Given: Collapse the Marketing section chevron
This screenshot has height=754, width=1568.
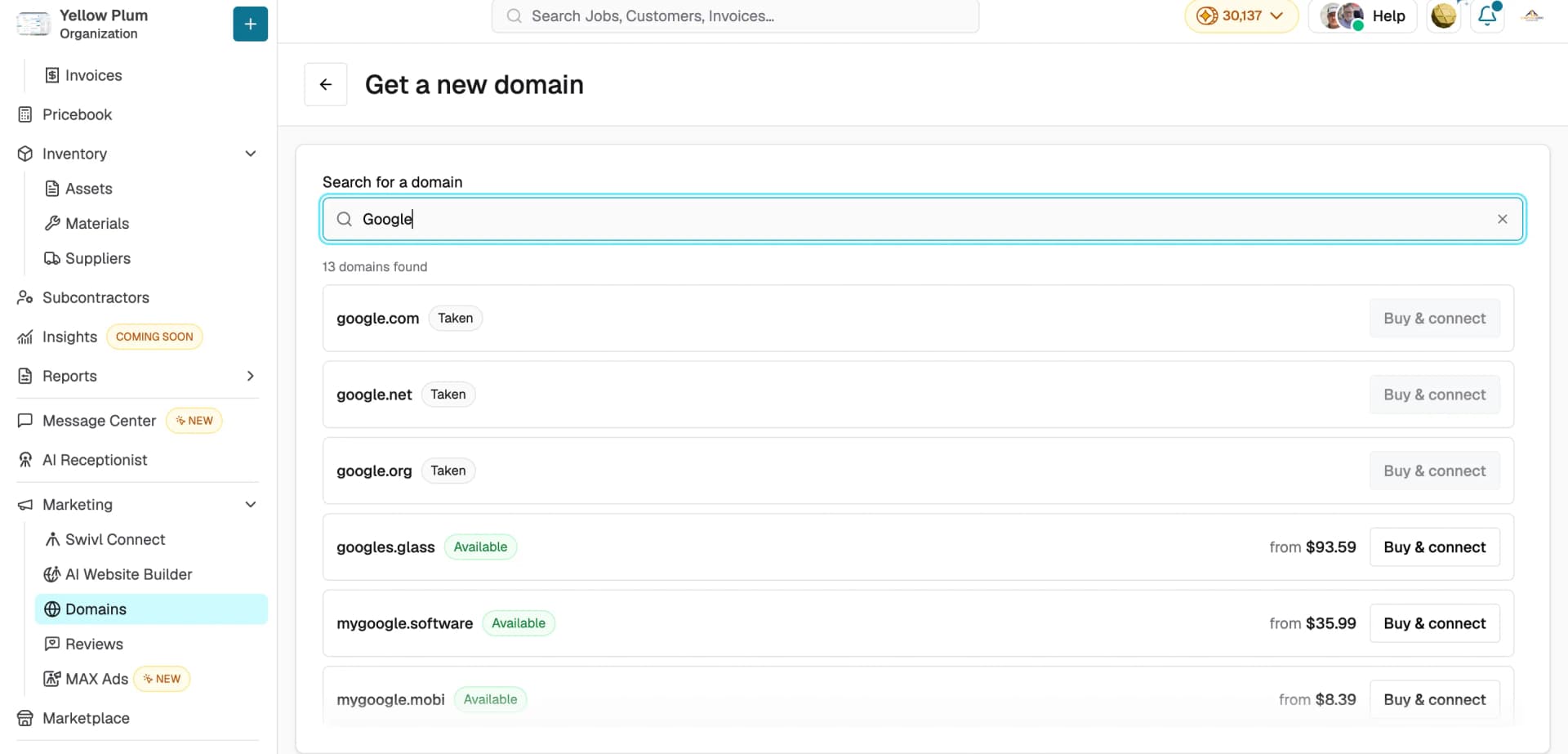Looking at the screenshot, I should pyautogui.click(x=251, y=505).
